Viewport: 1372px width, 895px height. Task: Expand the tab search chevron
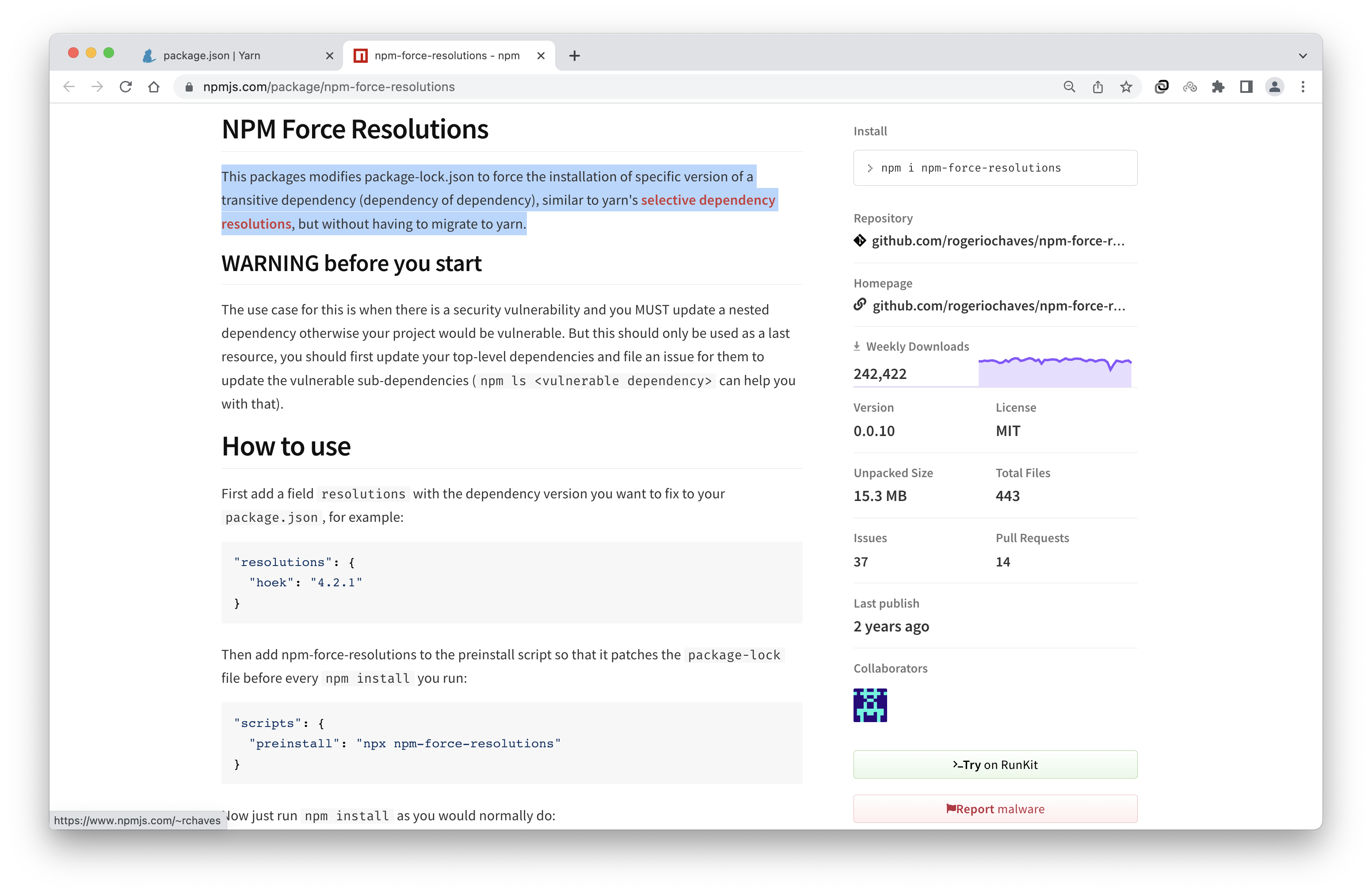(1303, 56)
